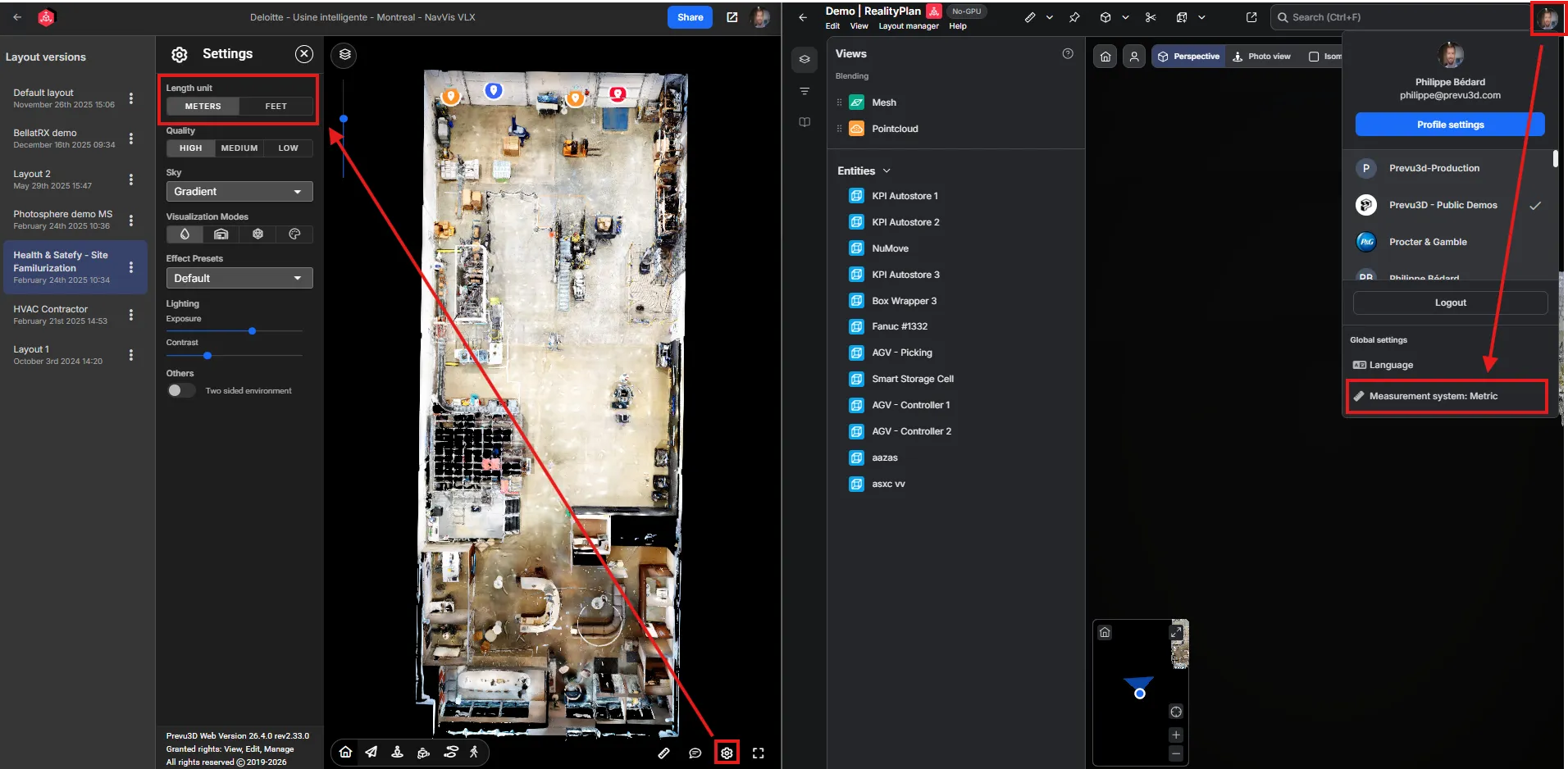Zoom in on the minimap
The image size is (1568, 769).
click(1176, 735)
